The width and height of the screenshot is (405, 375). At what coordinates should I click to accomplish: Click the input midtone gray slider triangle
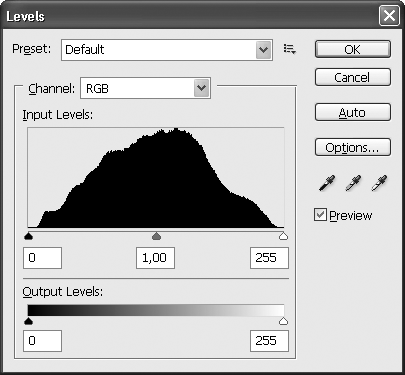pyautogui.click(x=156, y=236)
